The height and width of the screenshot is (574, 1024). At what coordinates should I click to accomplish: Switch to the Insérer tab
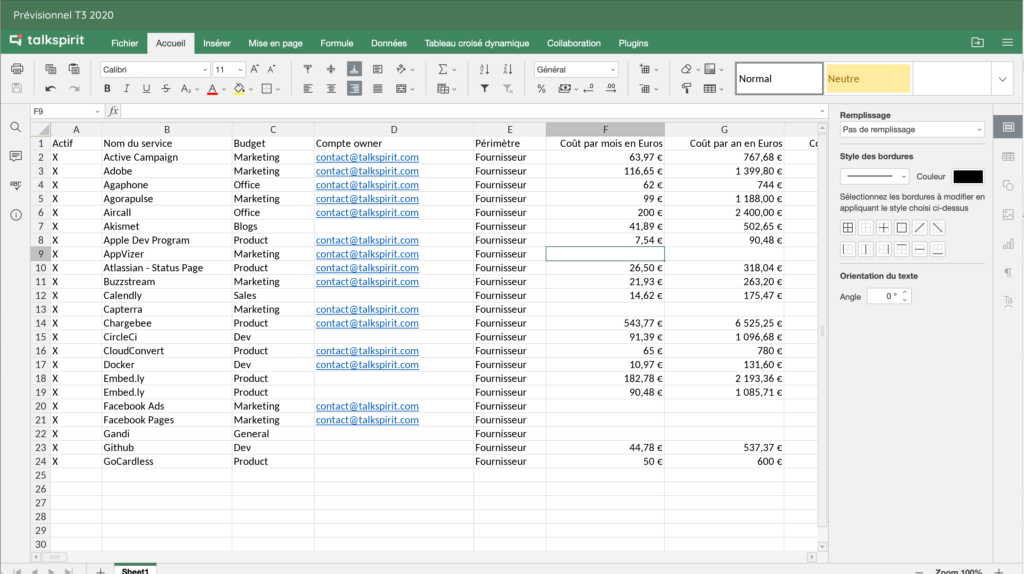click(216, 43)
